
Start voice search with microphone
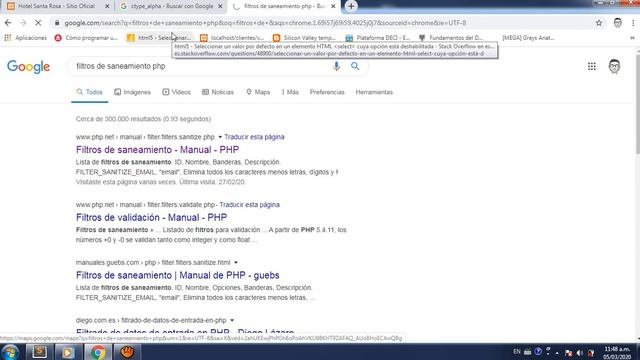pos(336,66)
